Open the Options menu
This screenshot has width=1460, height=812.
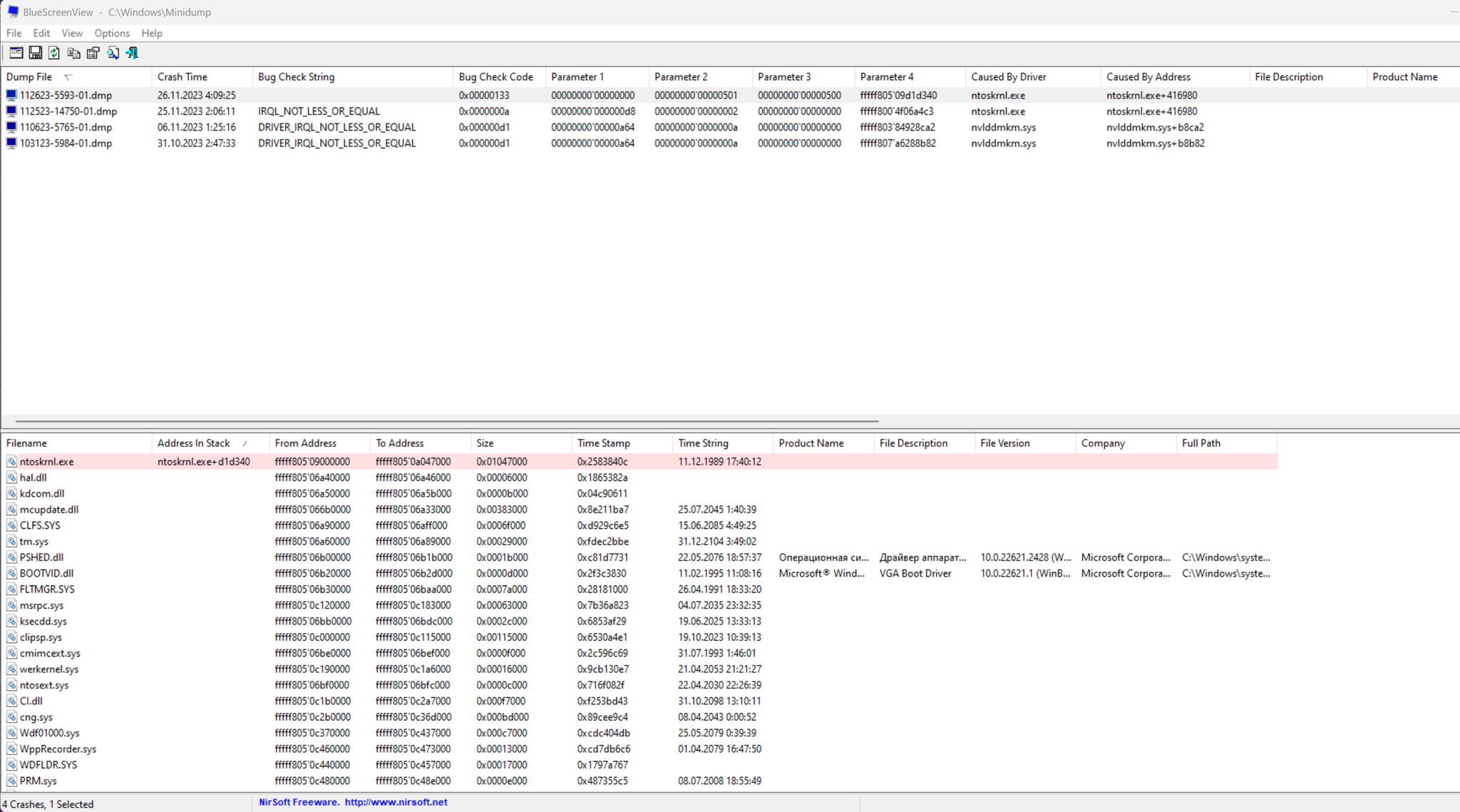[x=112, y=33]
